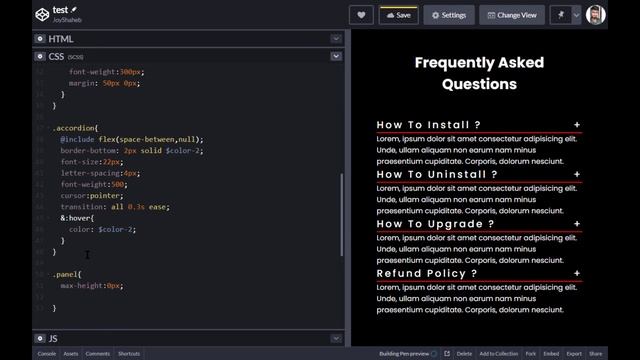The height and width of the screenshot is (360, 640).
Task: Click the JoyShaheb username link
Action: point(67,20)
